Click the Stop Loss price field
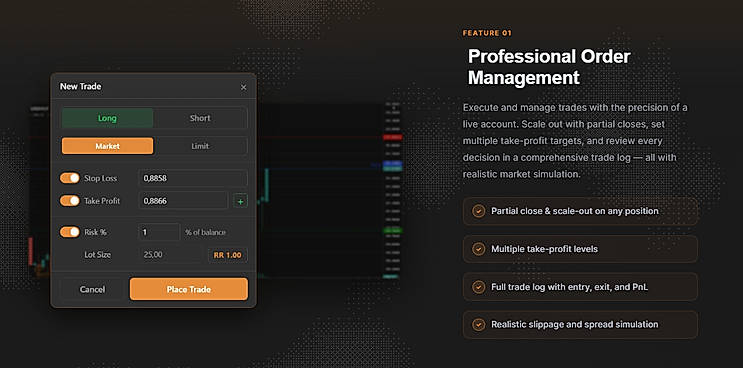743x368 pixels. pyautogui.click(x=193, y=179)
